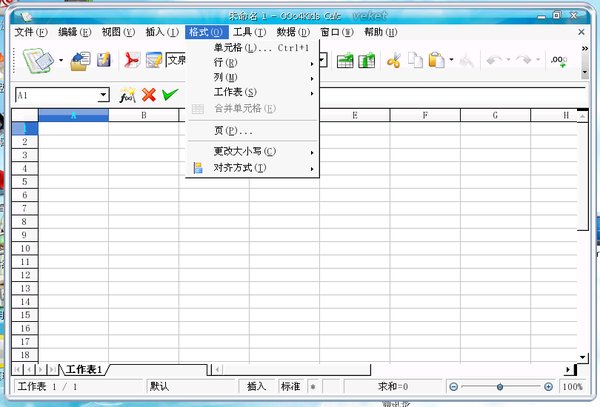Click the edit document icon beside PDF
Viewport: 600px width, 407px height.
pos(154,60)
